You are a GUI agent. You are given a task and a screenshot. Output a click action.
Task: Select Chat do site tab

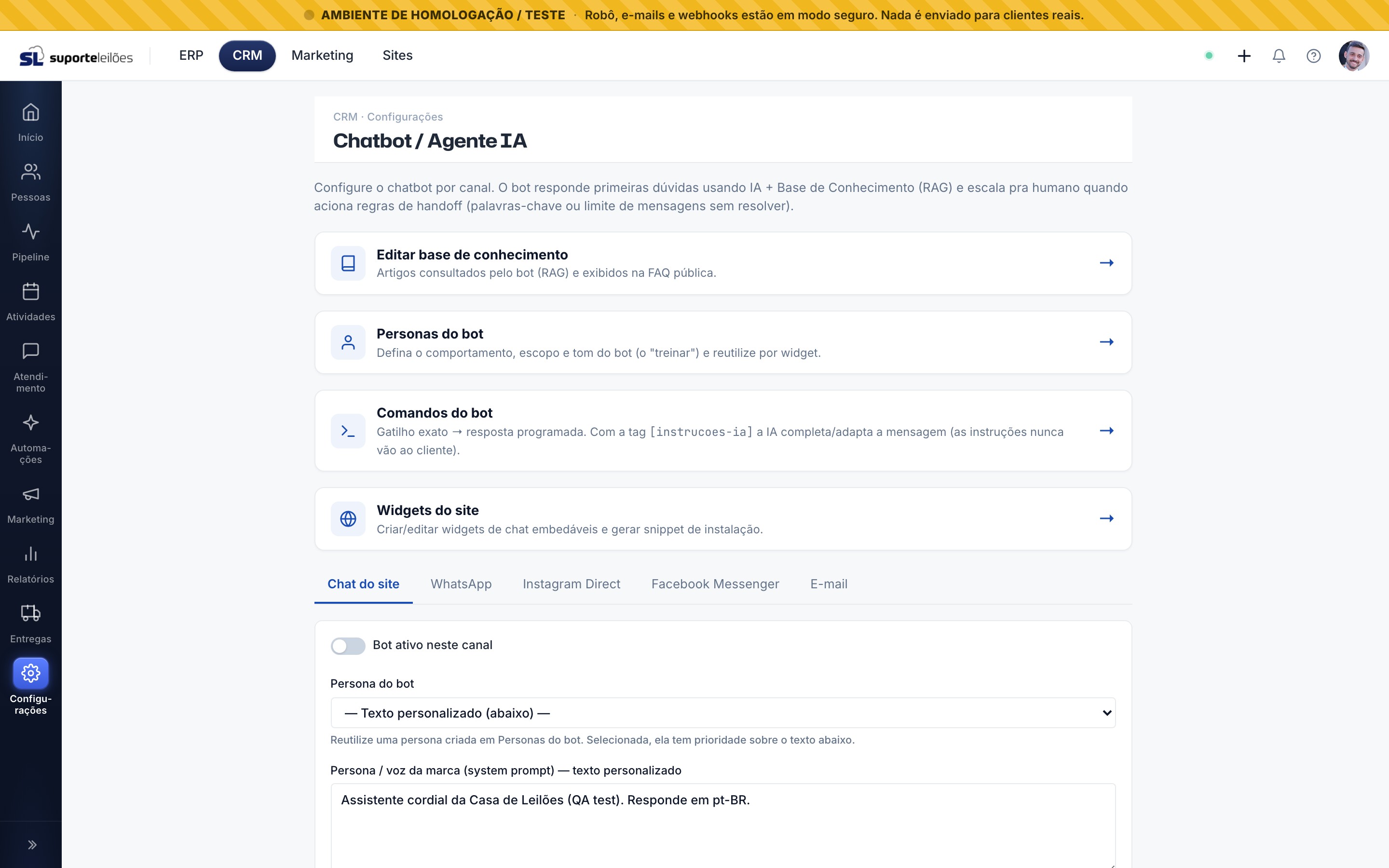(363, 584)
